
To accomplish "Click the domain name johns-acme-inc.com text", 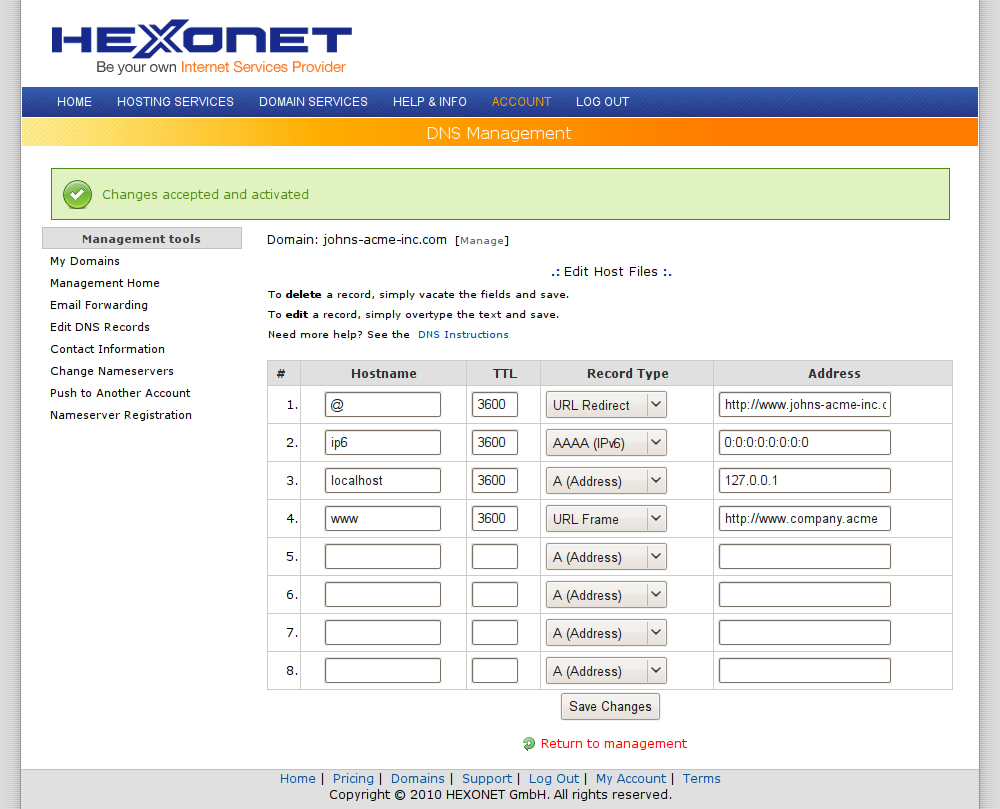I will pos(385,240).
